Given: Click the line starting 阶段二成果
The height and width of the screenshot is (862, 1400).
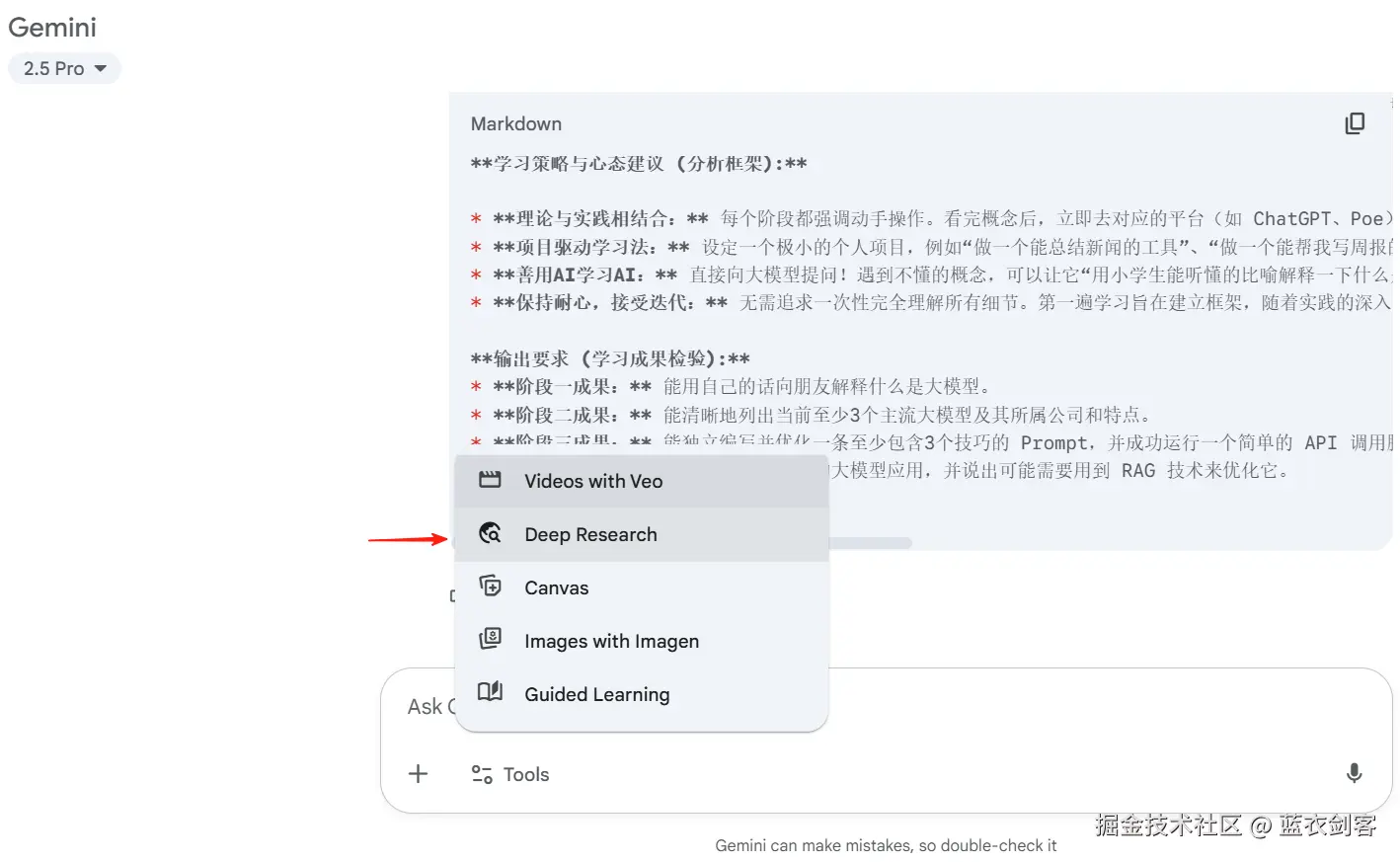Looking at the screenshot, I should (812, 415).
